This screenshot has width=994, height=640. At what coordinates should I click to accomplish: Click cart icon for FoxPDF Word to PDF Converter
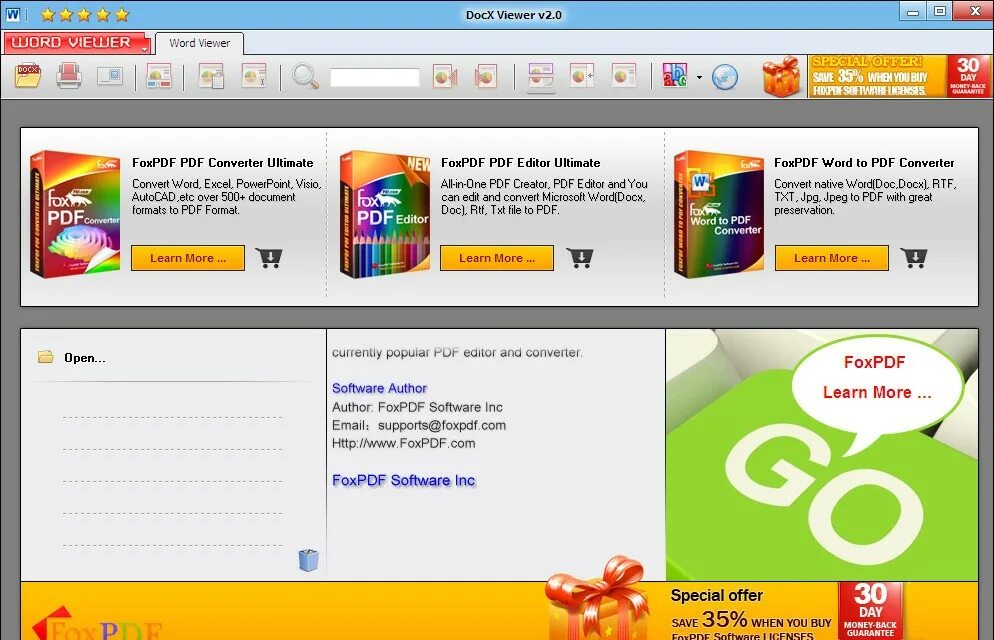click(x=914, y=258)
